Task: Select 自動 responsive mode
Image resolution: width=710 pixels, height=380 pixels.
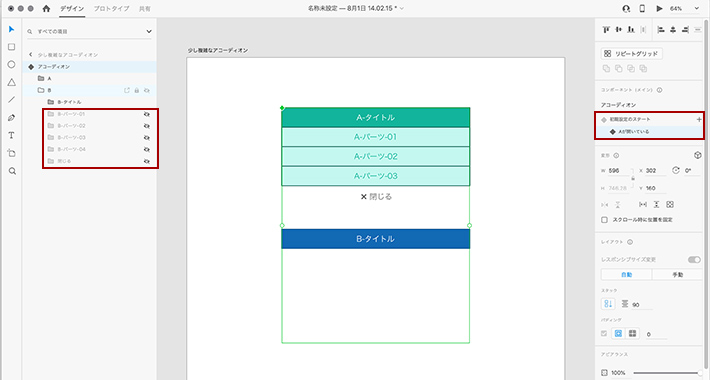Action: click(x=626, y=275)
